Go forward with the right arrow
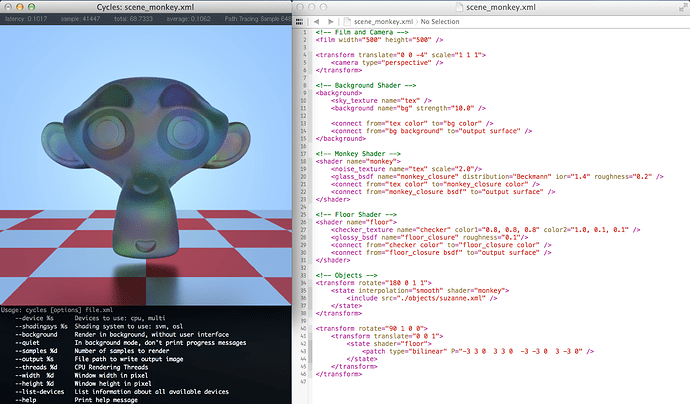 coord(330,22)
